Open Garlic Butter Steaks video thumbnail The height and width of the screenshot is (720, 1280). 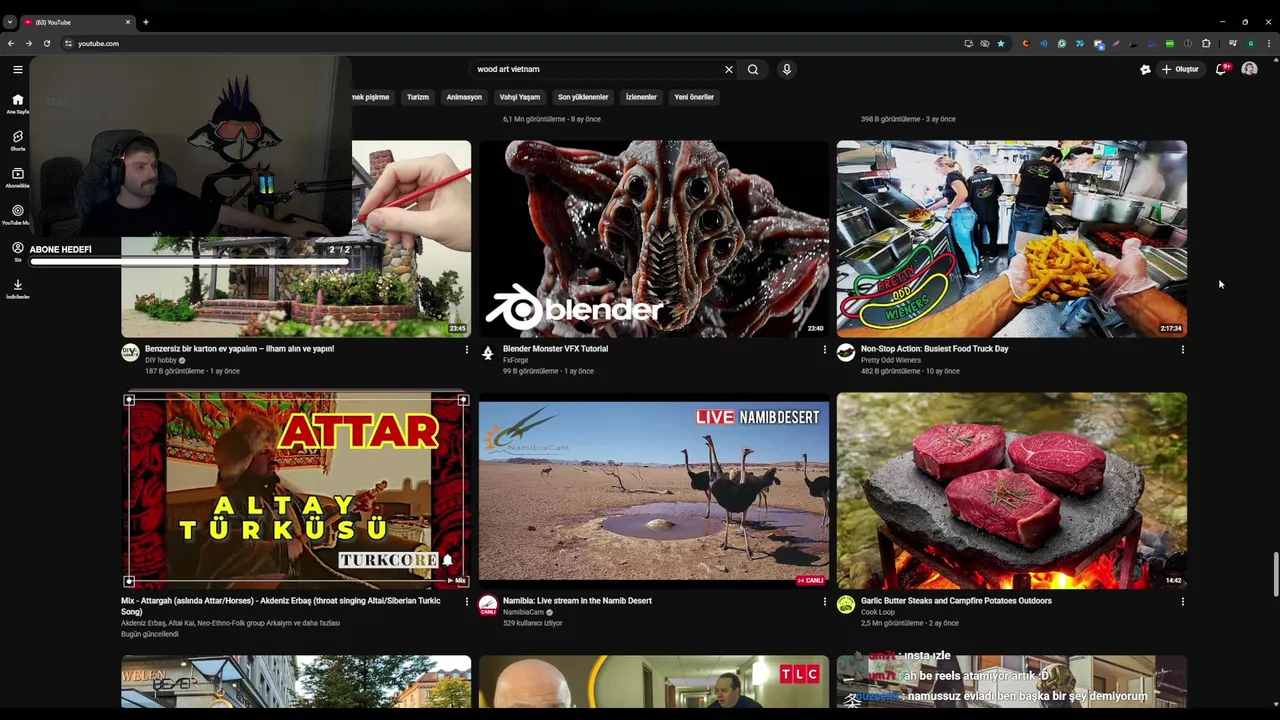click(1012, 490)
